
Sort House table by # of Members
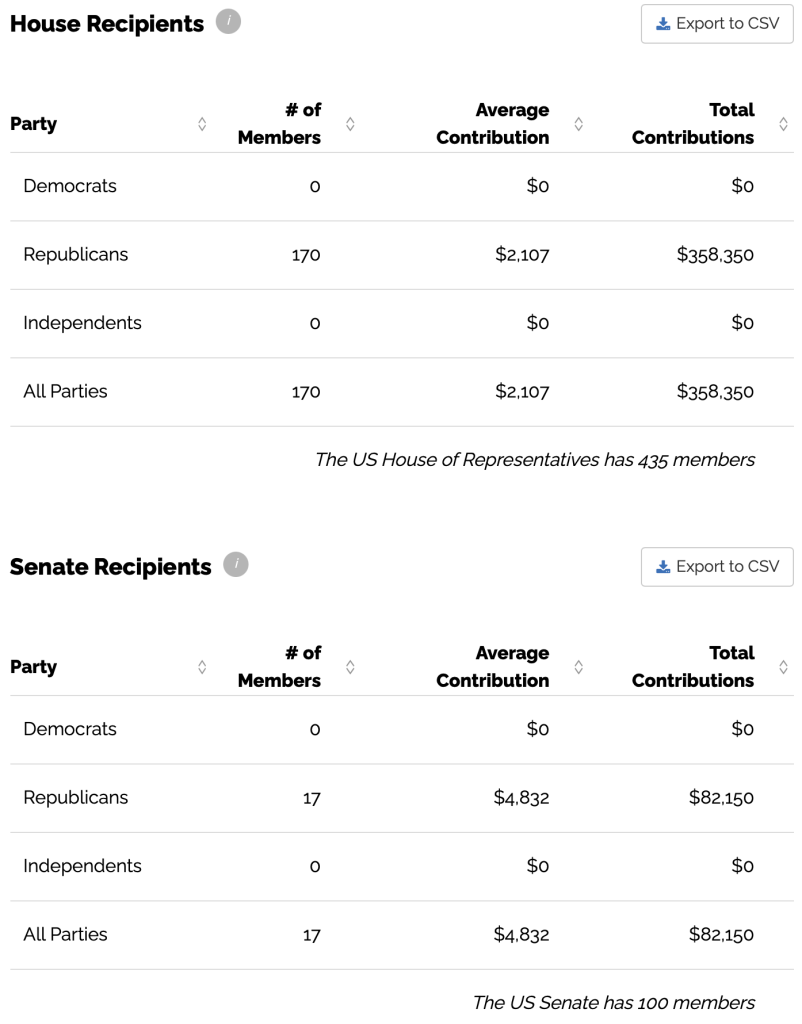click(x=350, y=124)
